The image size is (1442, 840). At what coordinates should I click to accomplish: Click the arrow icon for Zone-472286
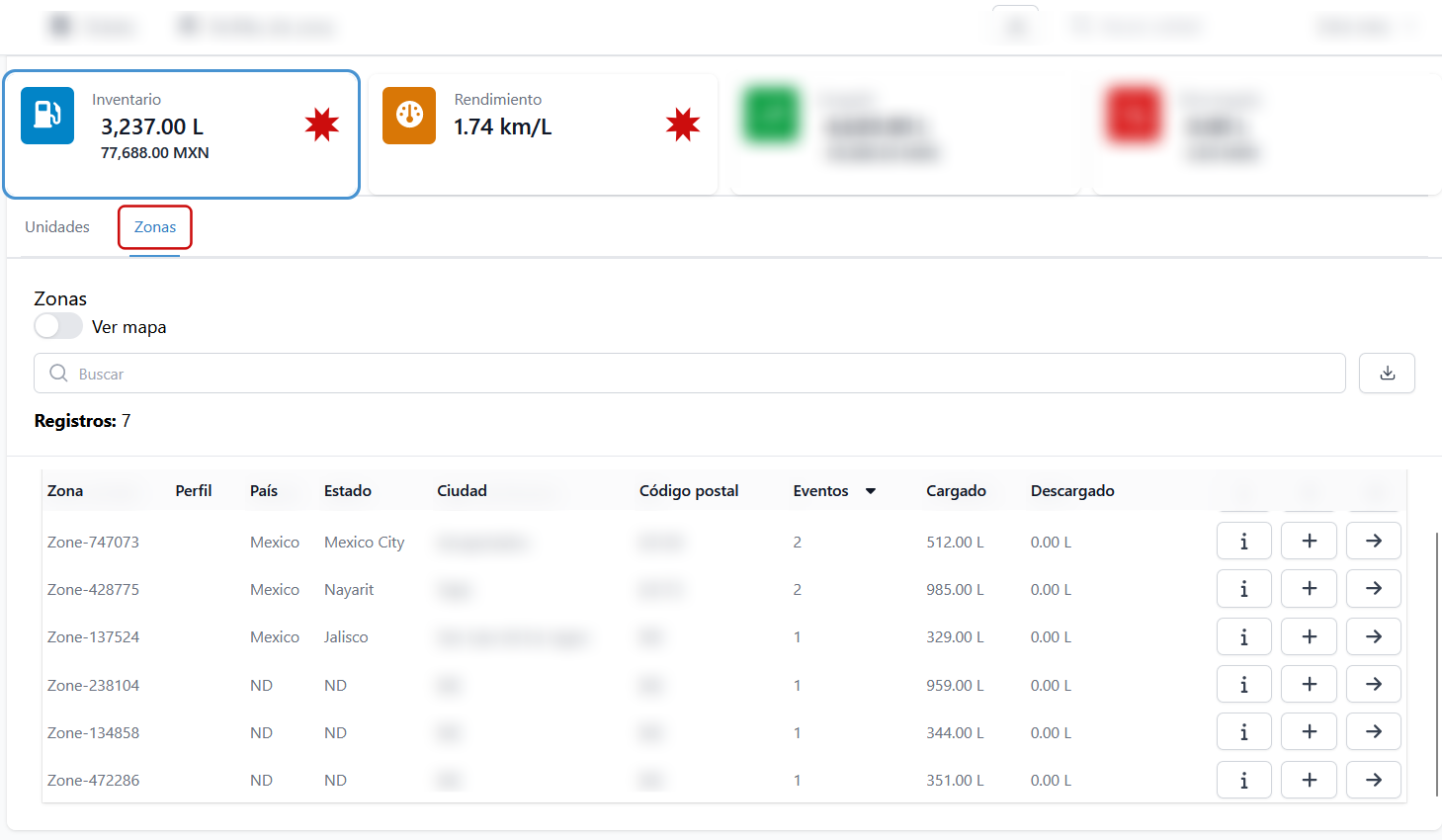(1374, 780)
